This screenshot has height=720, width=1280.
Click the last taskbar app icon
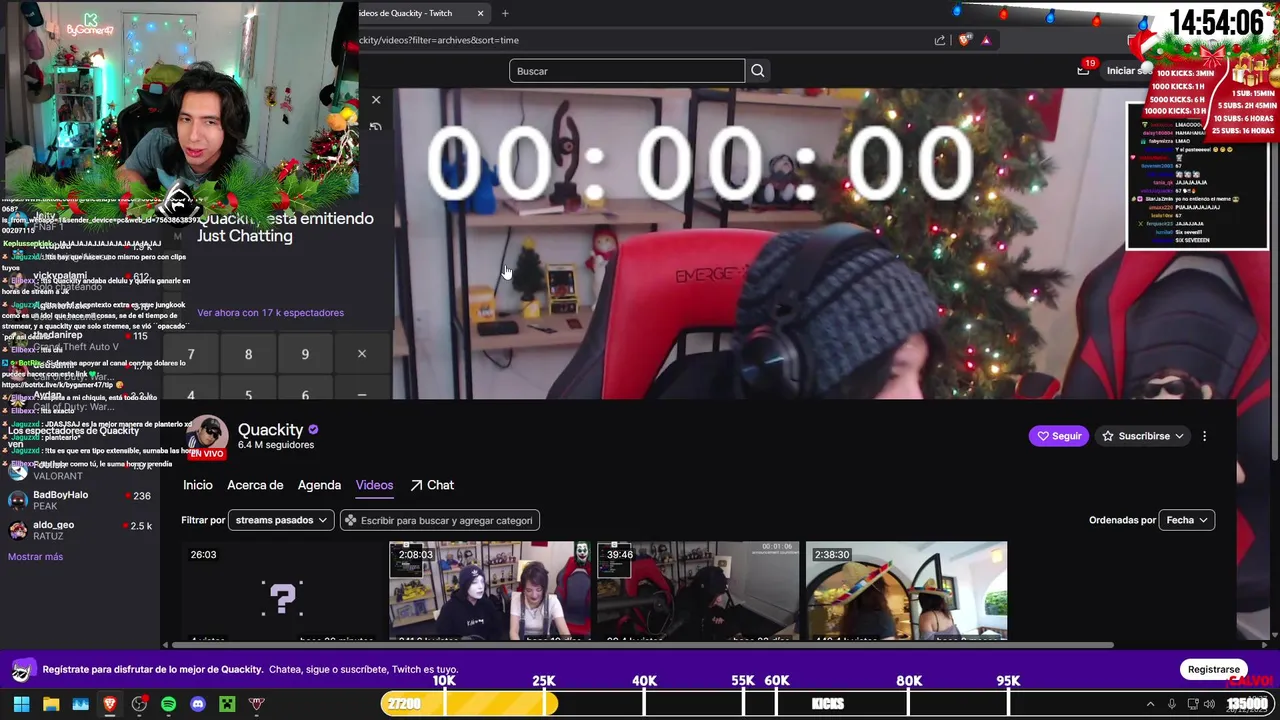pos(257,704)
